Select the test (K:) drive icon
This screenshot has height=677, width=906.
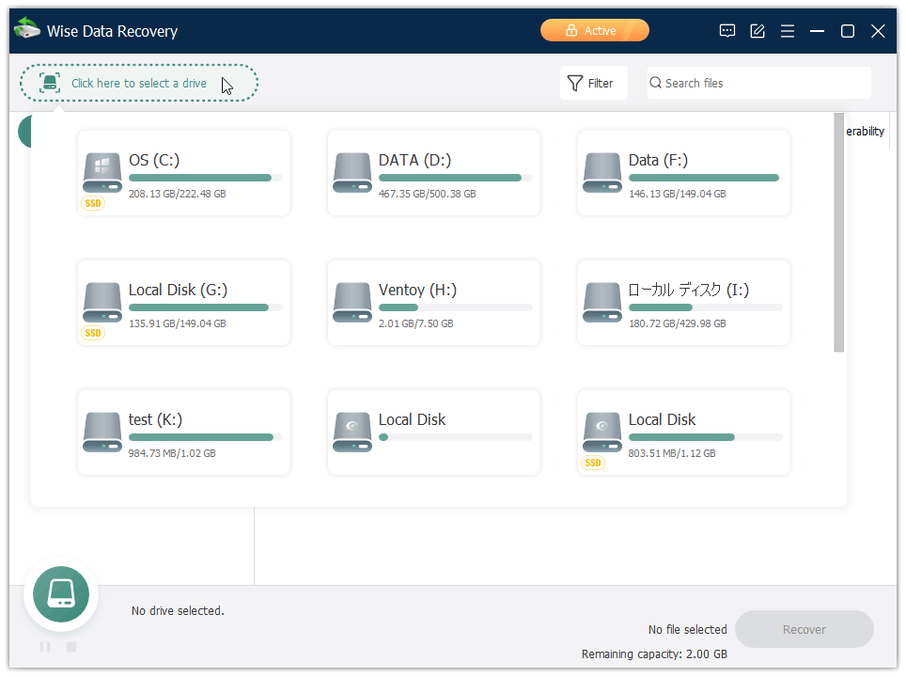click(102, 432)
